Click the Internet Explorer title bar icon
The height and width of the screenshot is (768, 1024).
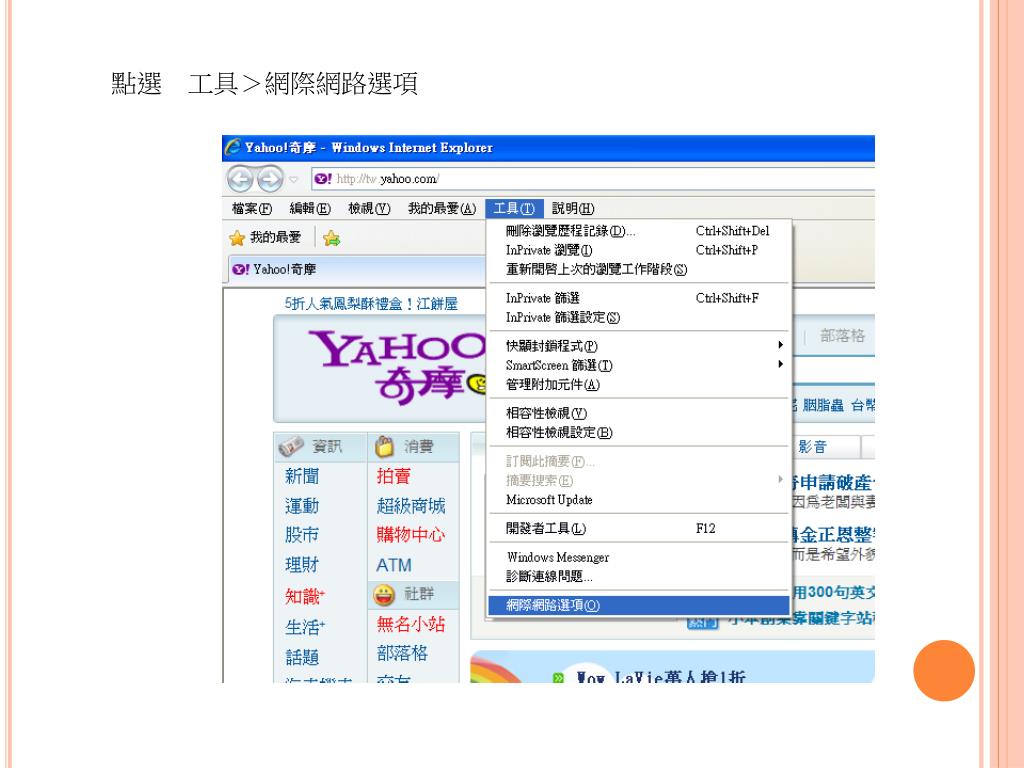tap(232, 147)
